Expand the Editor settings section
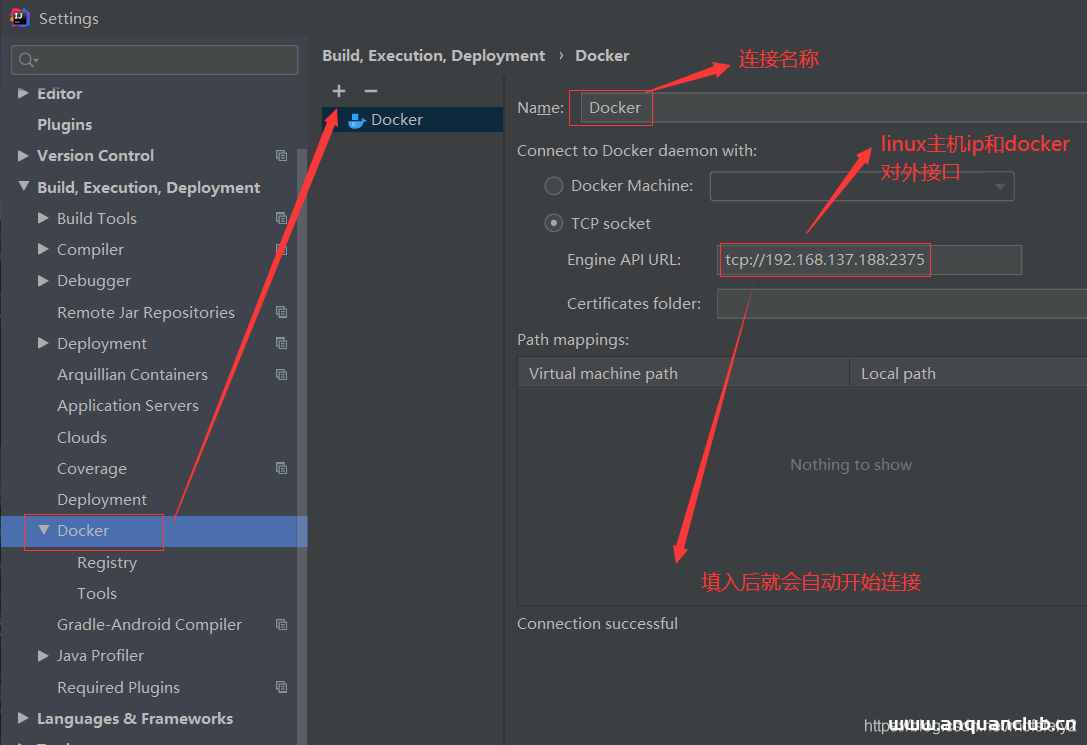The height and width of the screenshot is (745, 1087). (23, 94)
